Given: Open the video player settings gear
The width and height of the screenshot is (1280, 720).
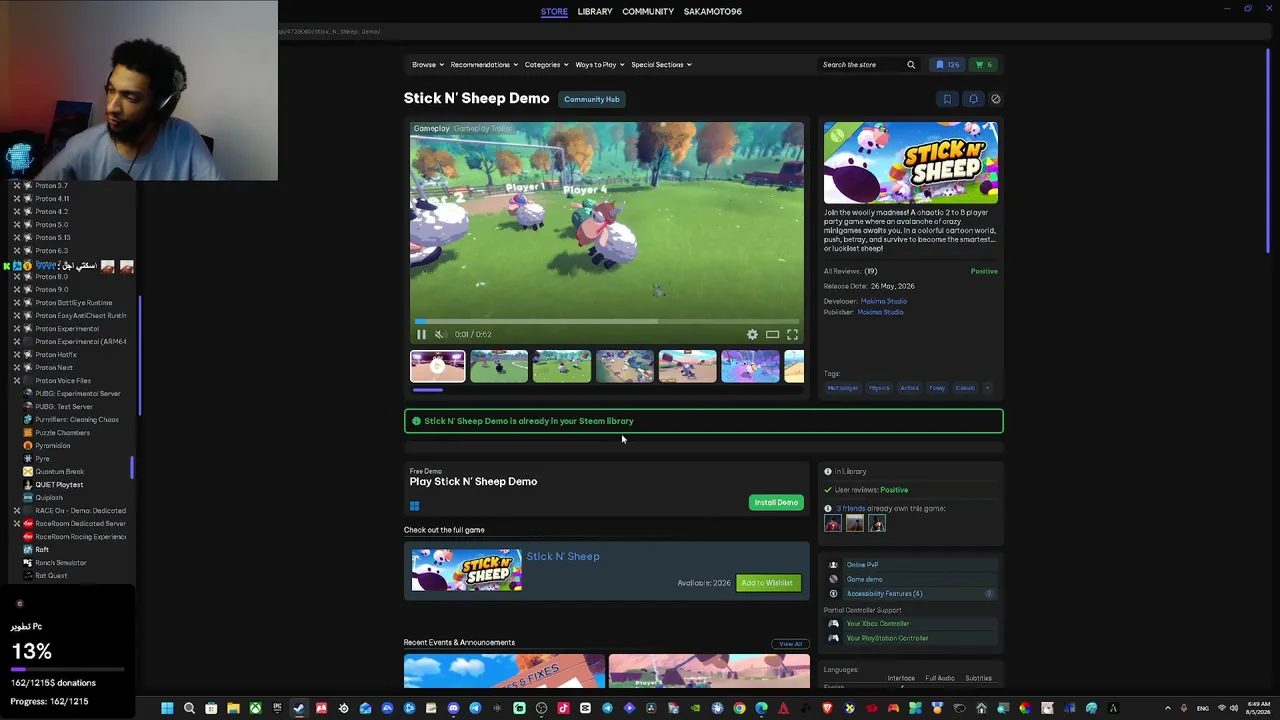Looking at the screenshot, I should tap(752, 335).
